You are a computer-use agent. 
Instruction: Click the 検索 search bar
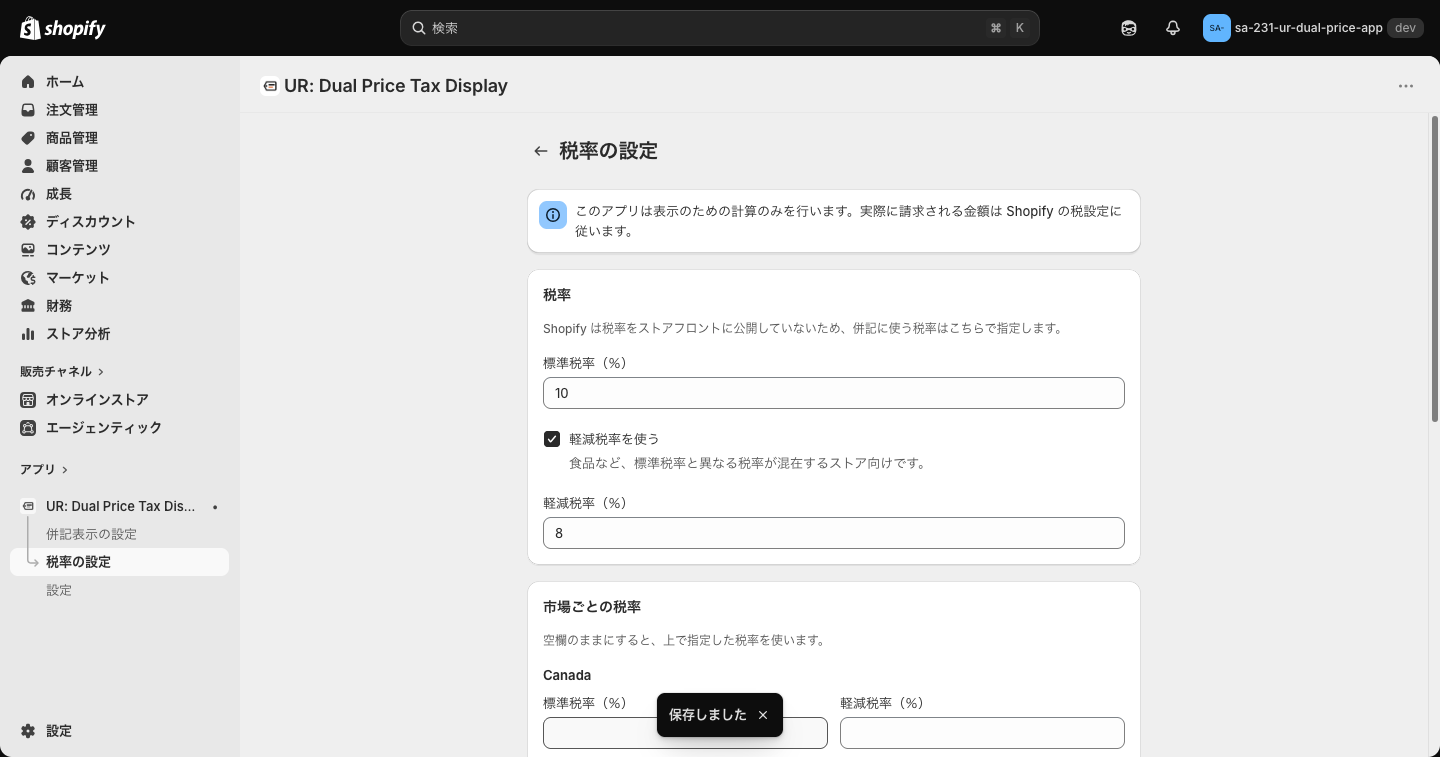tap(720, 28)
